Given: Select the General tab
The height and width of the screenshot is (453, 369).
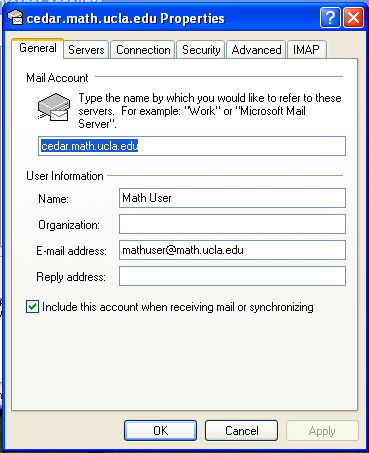Looking at the screenshot, I should (38, 48).
